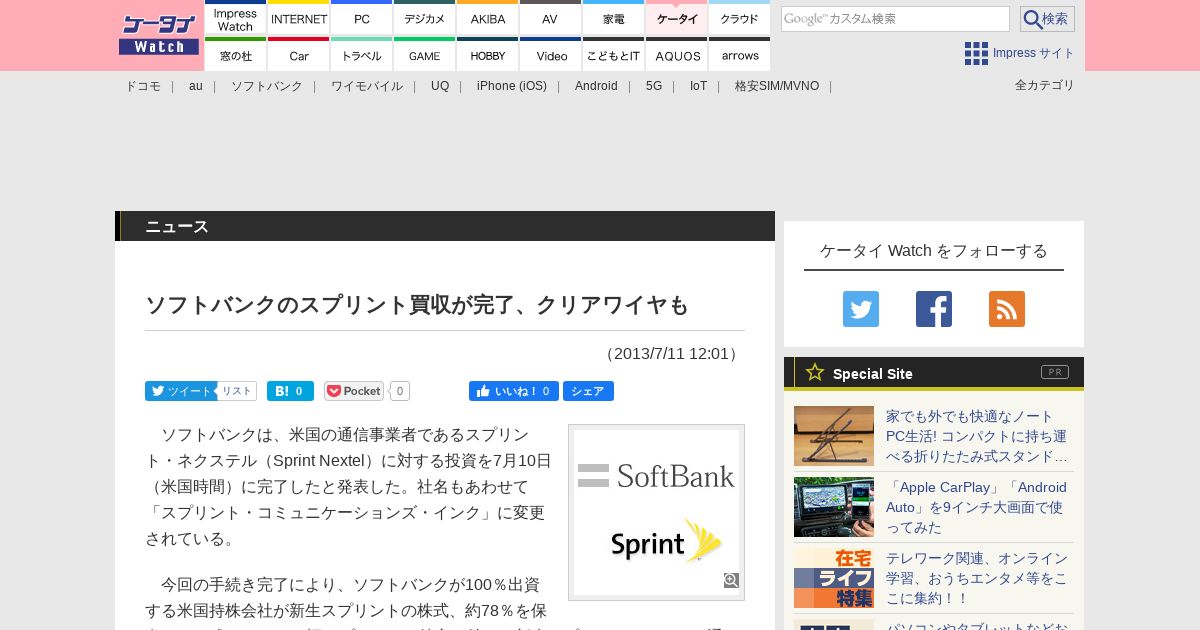The image size is (1200, 630).
Task: Open Twitter follow icon in sidebar
Action: coord(861,309)
